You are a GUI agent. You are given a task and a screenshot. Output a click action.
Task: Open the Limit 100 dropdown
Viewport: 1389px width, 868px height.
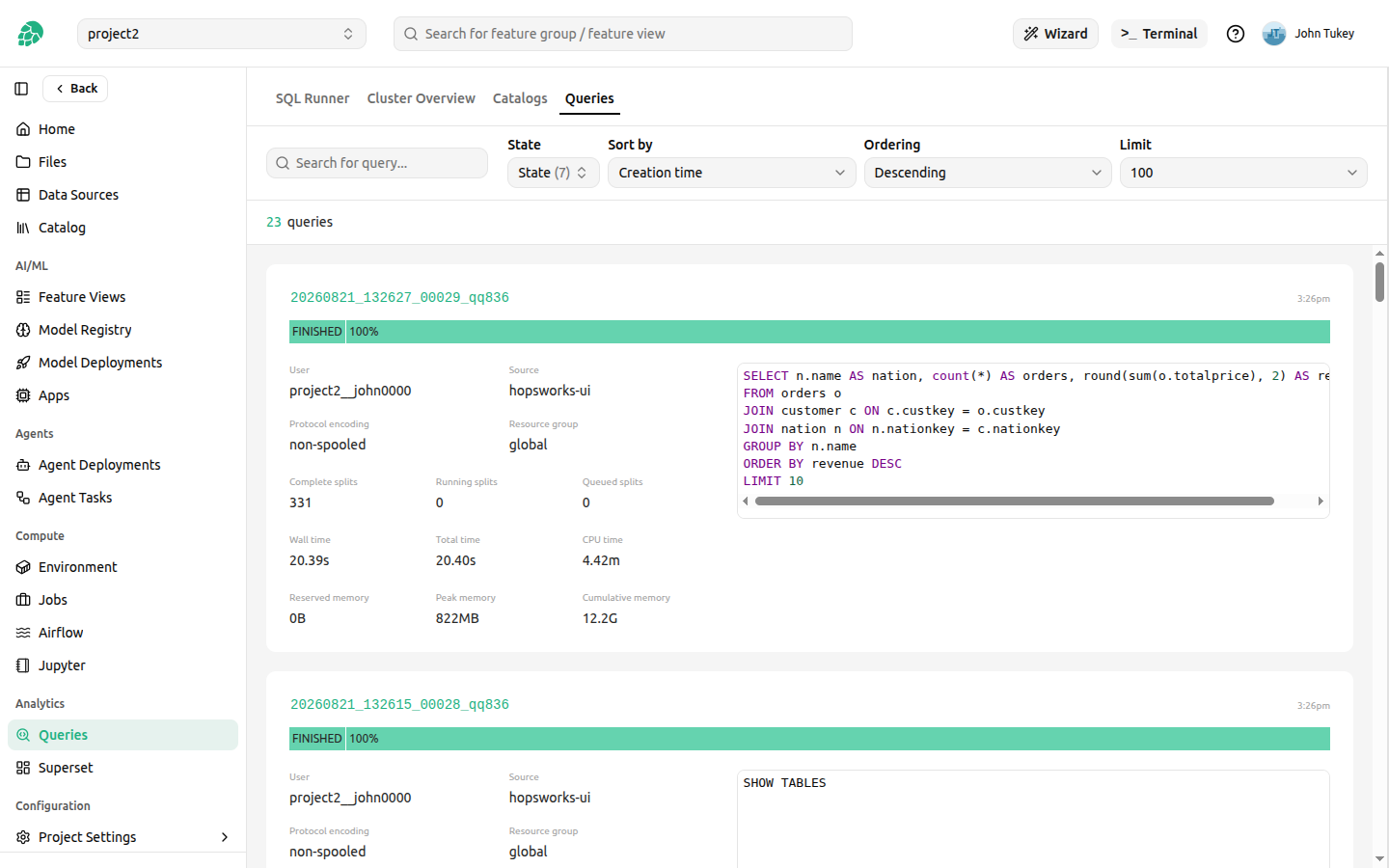(x=1243, y=173)
